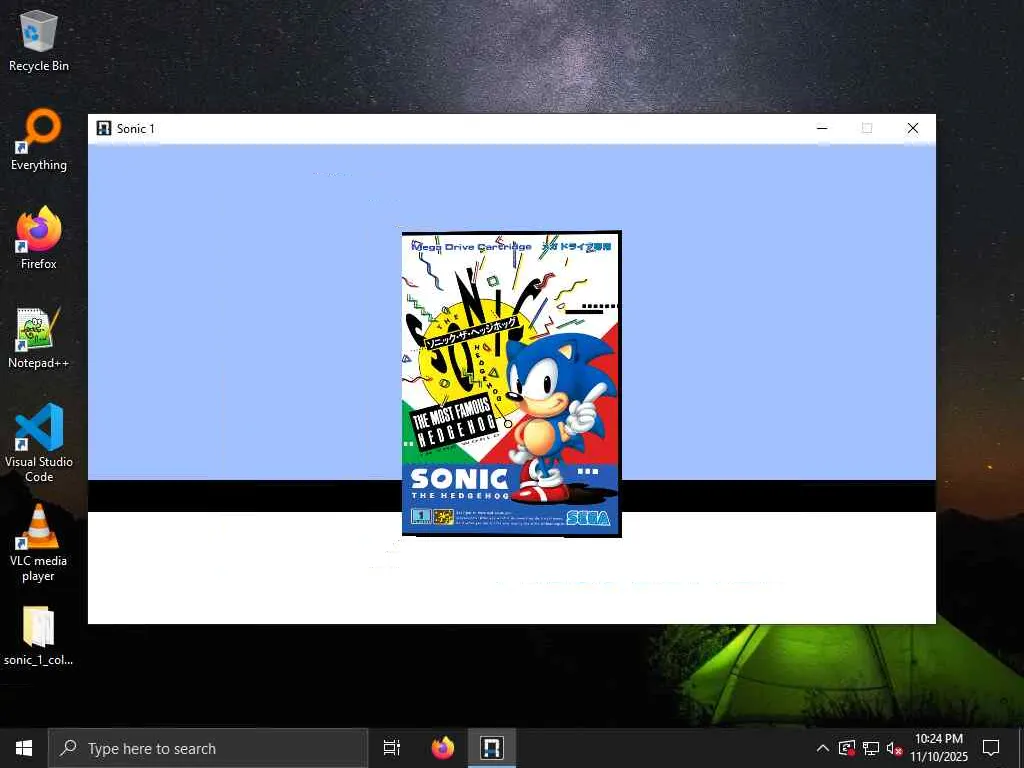Open the network tray icon
Screen dimensions: 1024x768
pyautogui.click(x=871, y=748)
